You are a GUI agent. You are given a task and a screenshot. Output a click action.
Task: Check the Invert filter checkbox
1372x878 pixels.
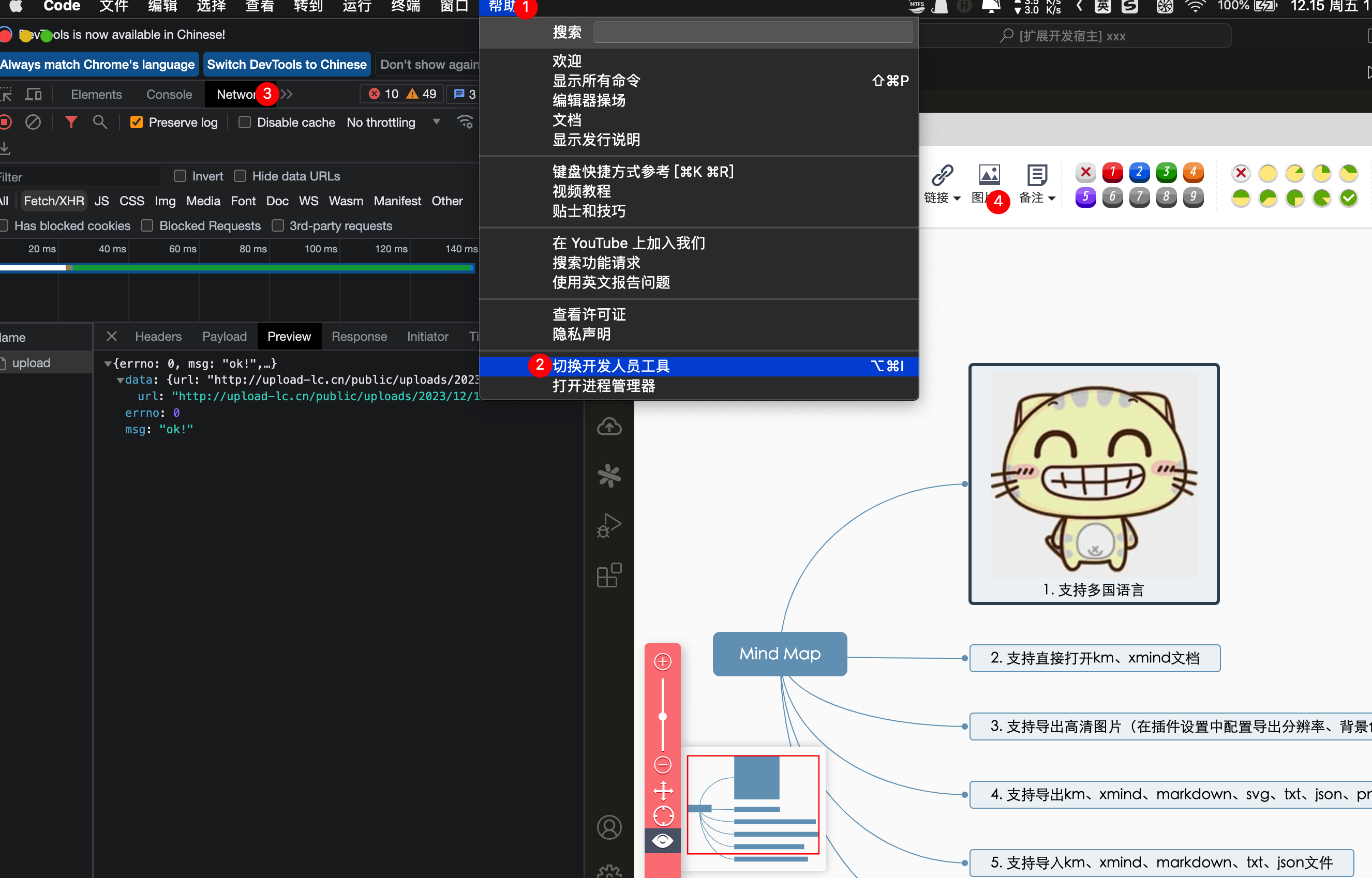pos(180,176)
